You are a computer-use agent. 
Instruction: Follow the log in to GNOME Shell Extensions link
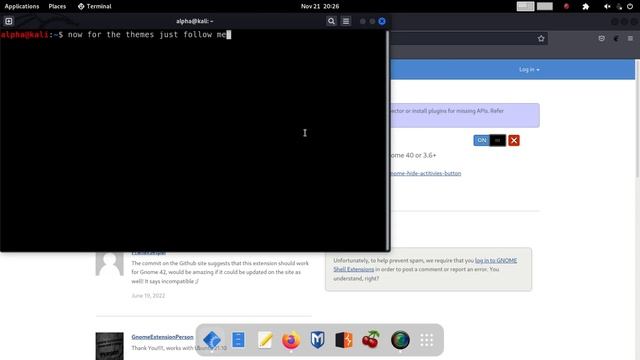(x=425, y=264)
